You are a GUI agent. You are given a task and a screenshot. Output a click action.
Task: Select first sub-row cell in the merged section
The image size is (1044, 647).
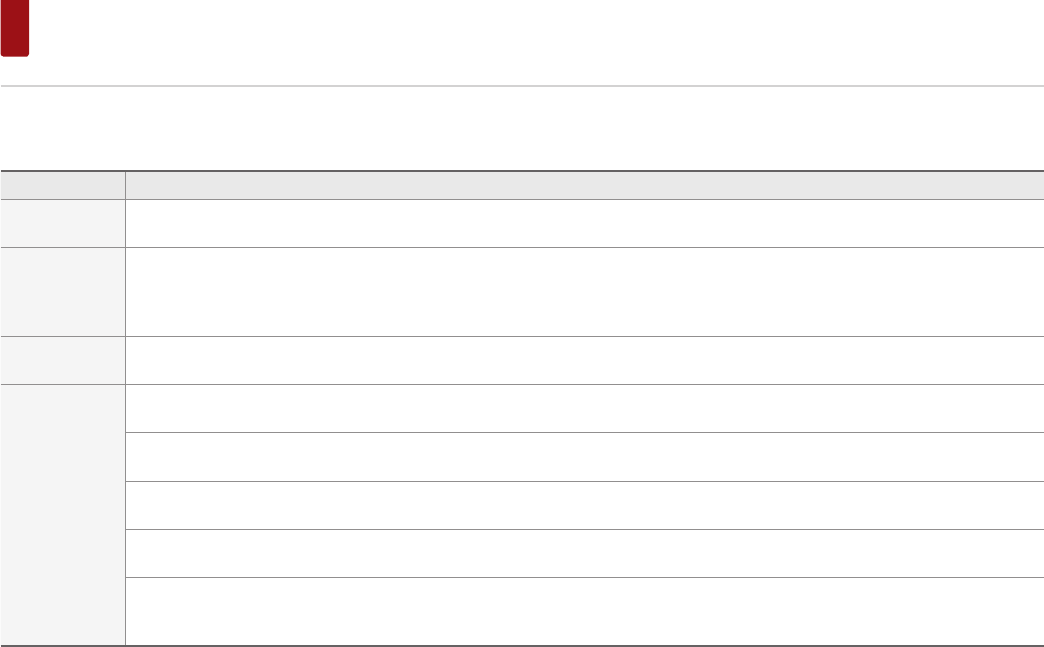[x=584, y=408]
